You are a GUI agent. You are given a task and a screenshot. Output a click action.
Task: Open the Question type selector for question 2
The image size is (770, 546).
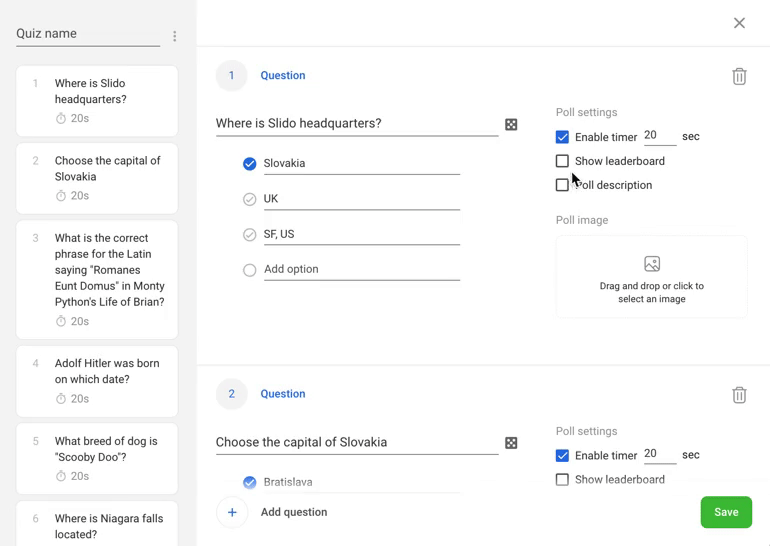(283, 394)
